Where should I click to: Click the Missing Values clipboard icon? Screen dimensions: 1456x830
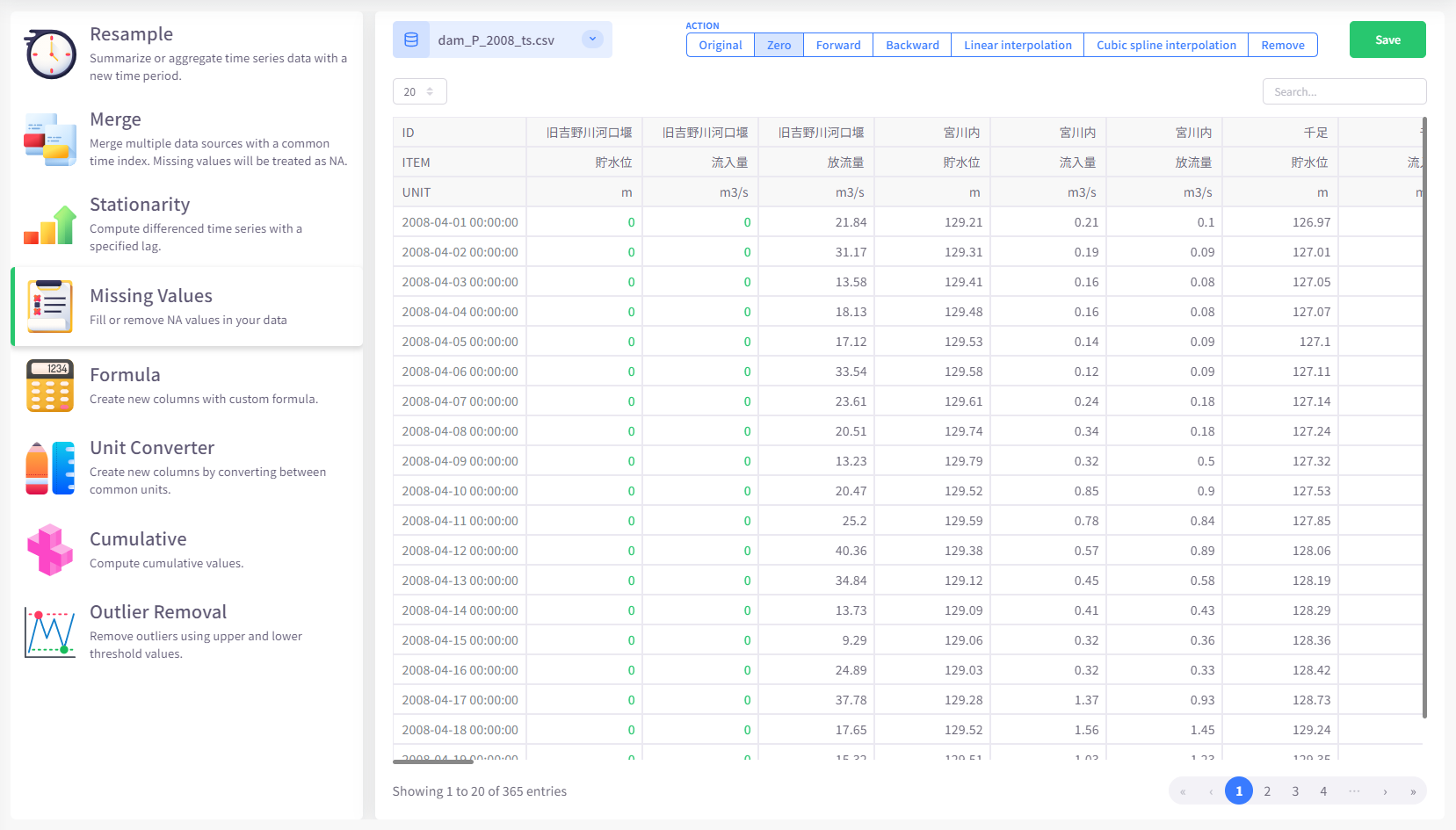click(50, 307)
